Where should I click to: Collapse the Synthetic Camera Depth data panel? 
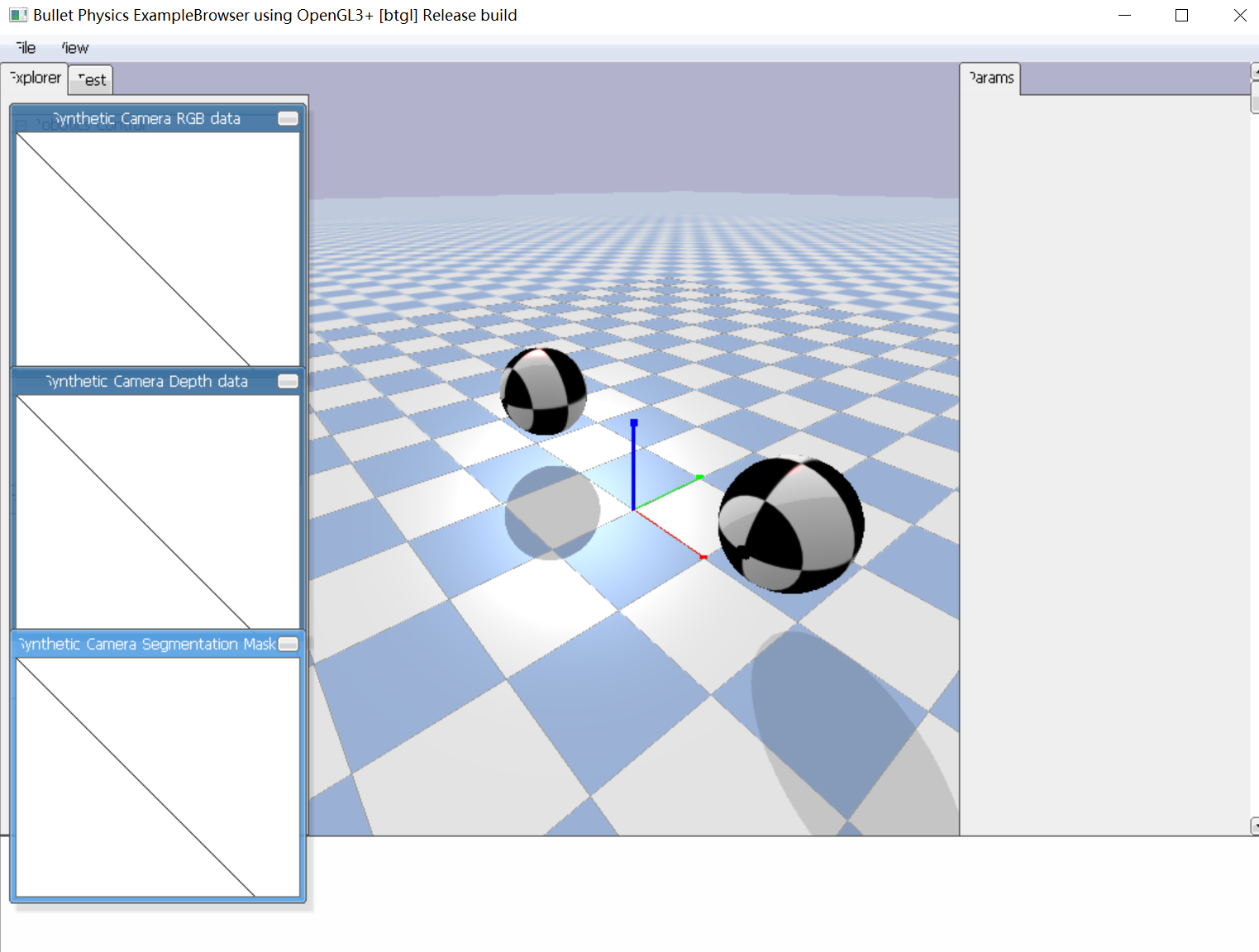click(x=286, y=381)
